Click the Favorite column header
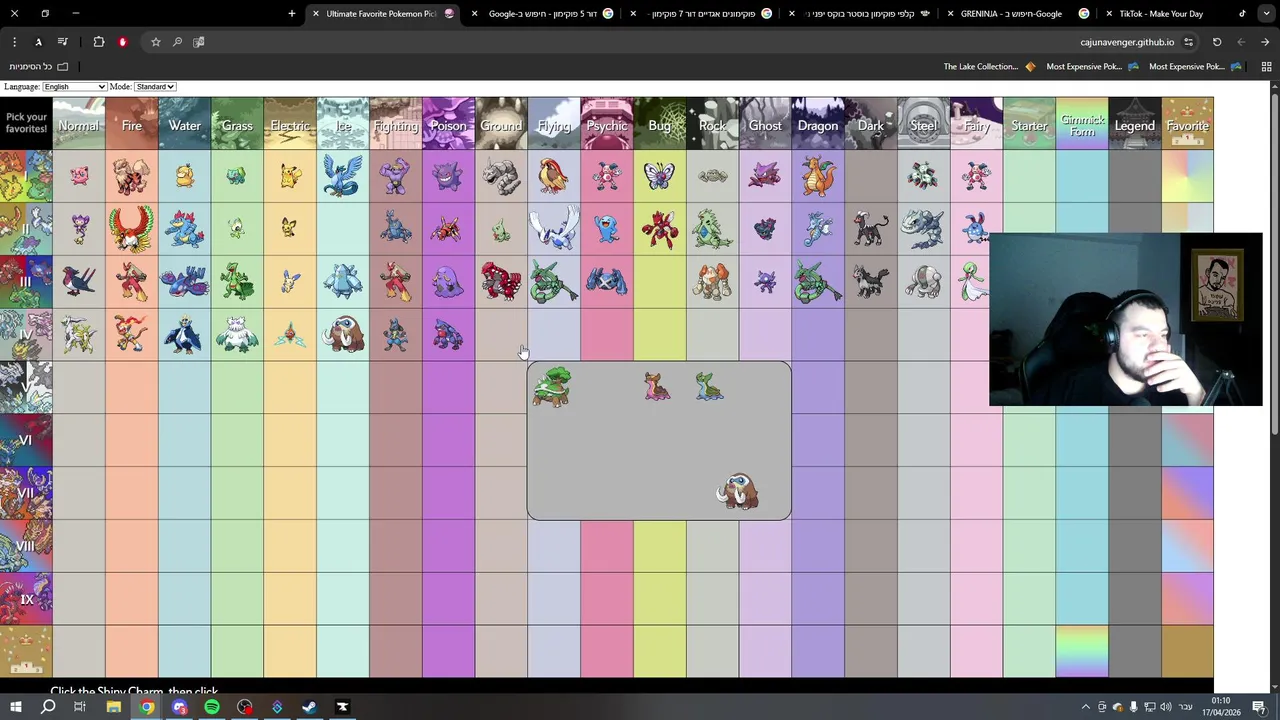The width and height of the screenshot is (1280, 720). point(1187,125)
